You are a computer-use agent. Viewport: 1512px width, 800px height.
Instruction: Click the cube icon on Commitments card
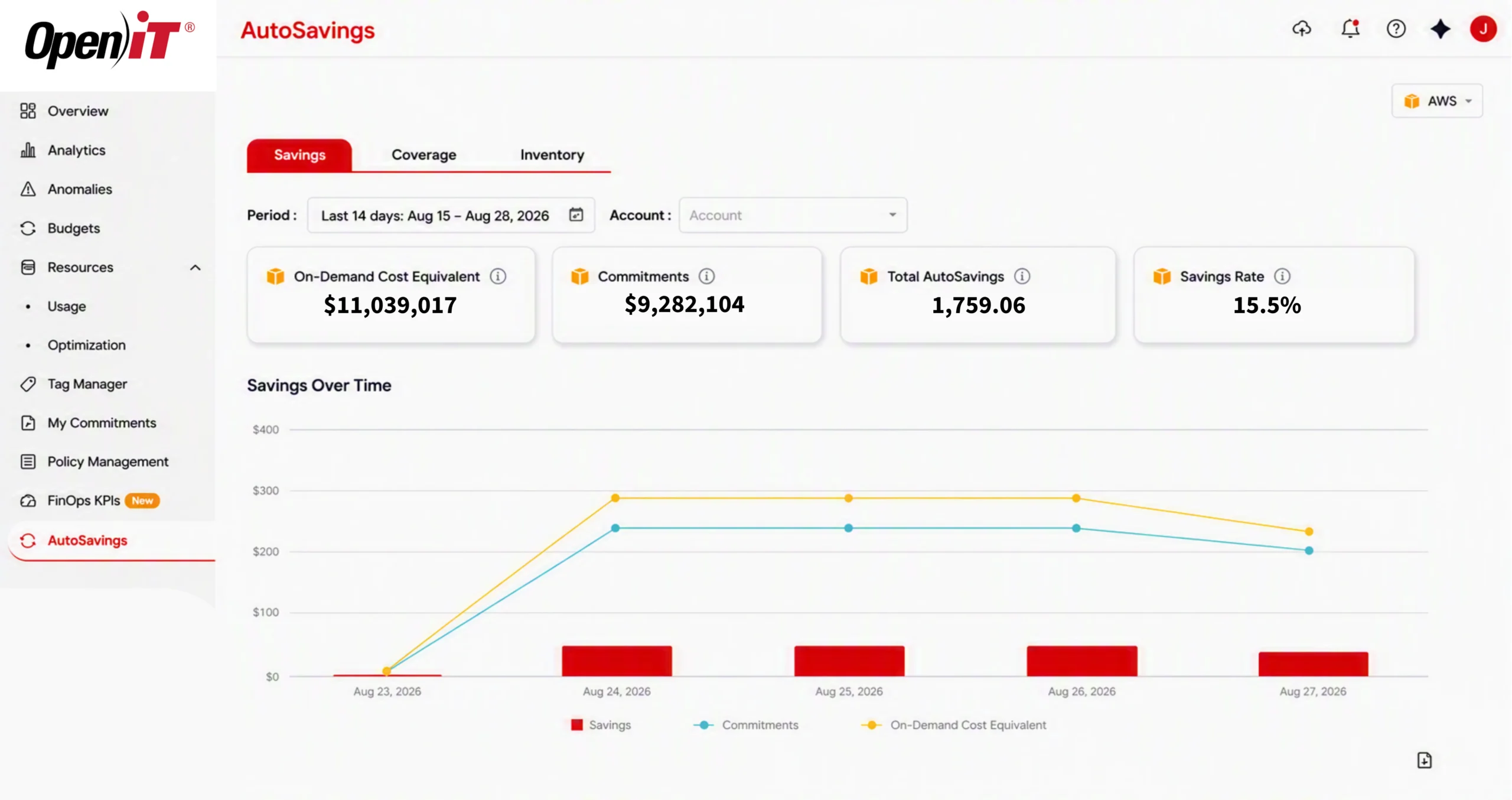[x=579, y=276]
